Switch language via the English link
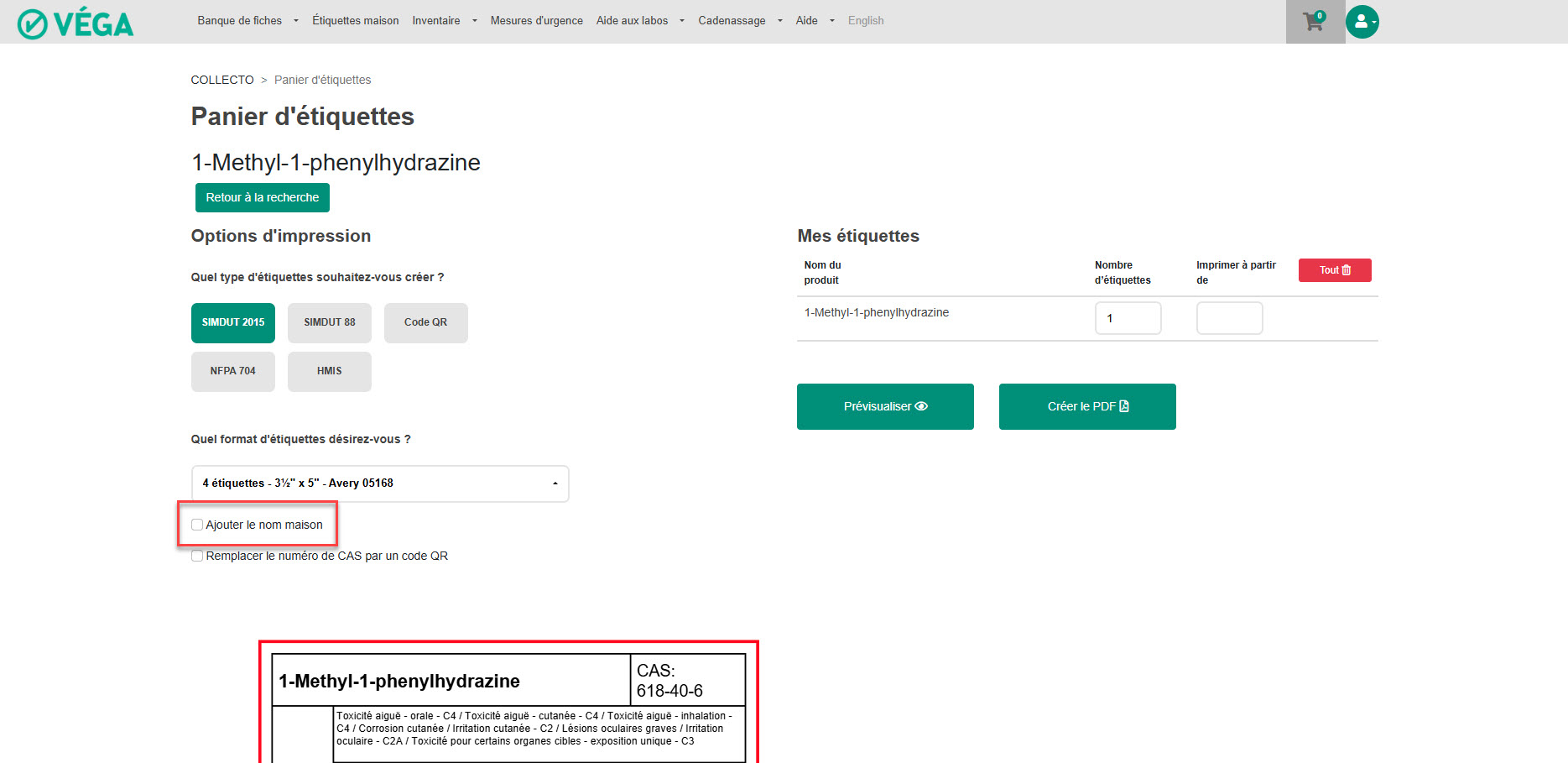The height and width of the screenshot is (763, 1568). (x=865, y=21)
